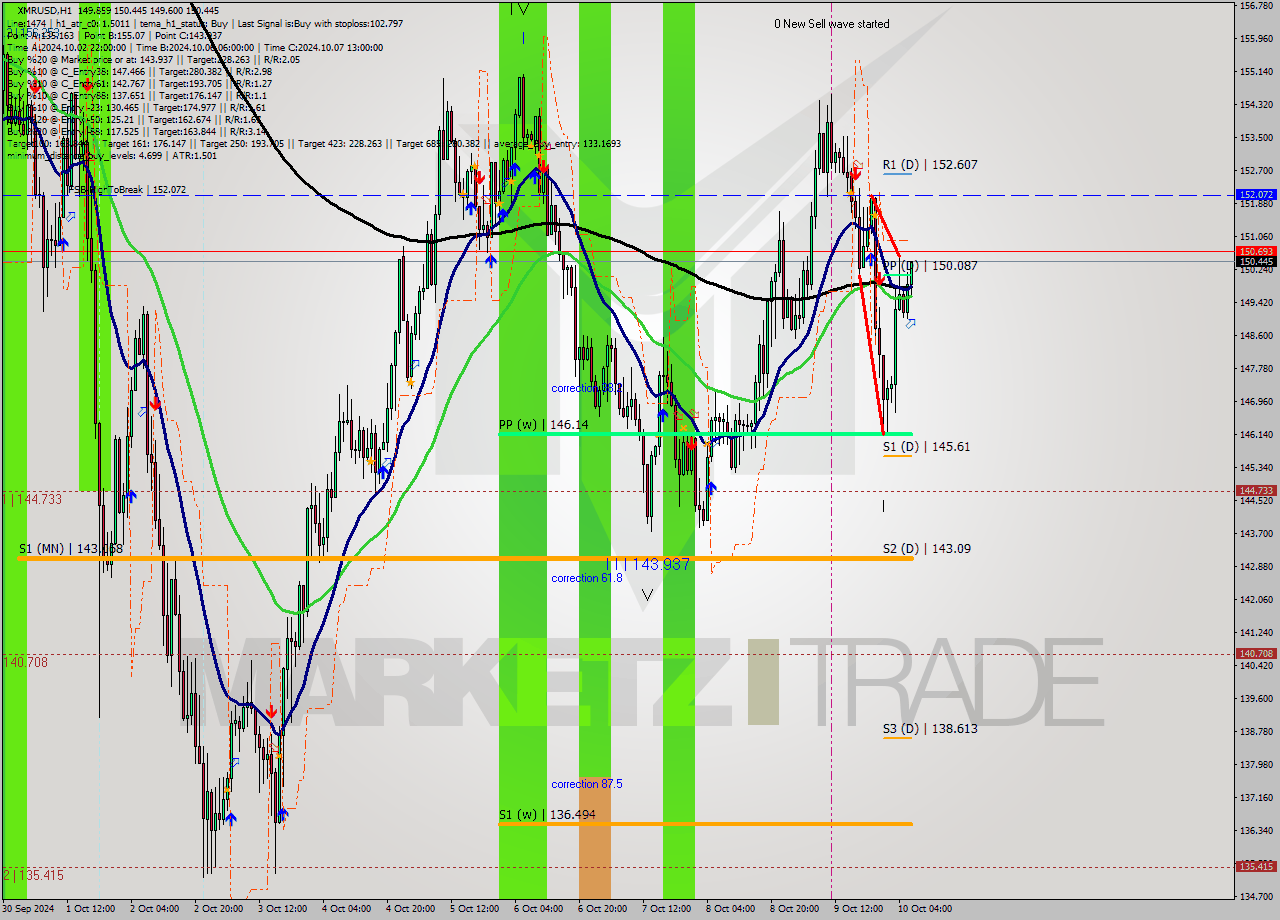Select the S2 (D) | 143.09 label
The image size is (1280, 920).
point(926,549)
